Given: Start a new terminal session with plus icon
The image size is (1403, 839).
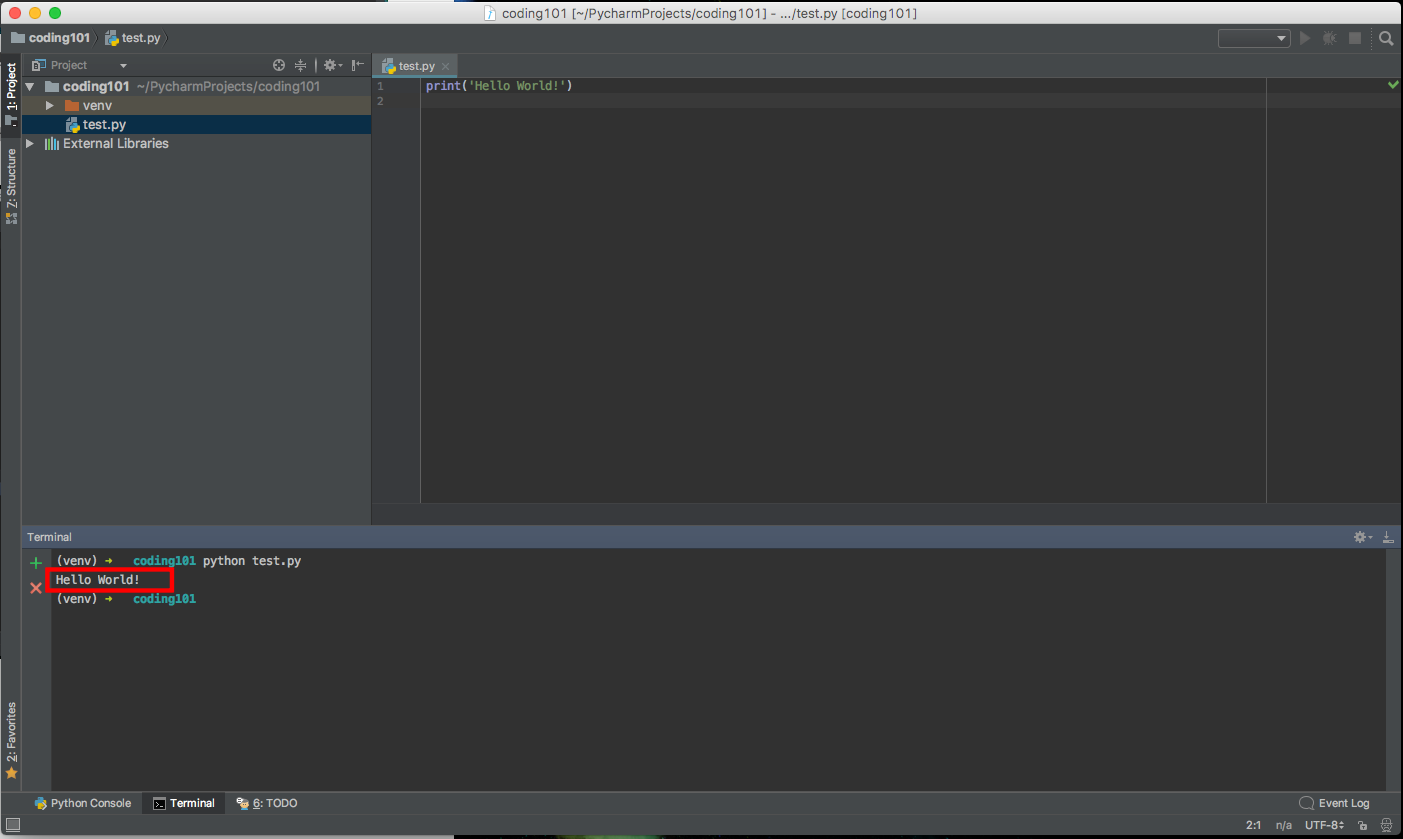Looking at the screenshot, I should (x=35, y=561).
